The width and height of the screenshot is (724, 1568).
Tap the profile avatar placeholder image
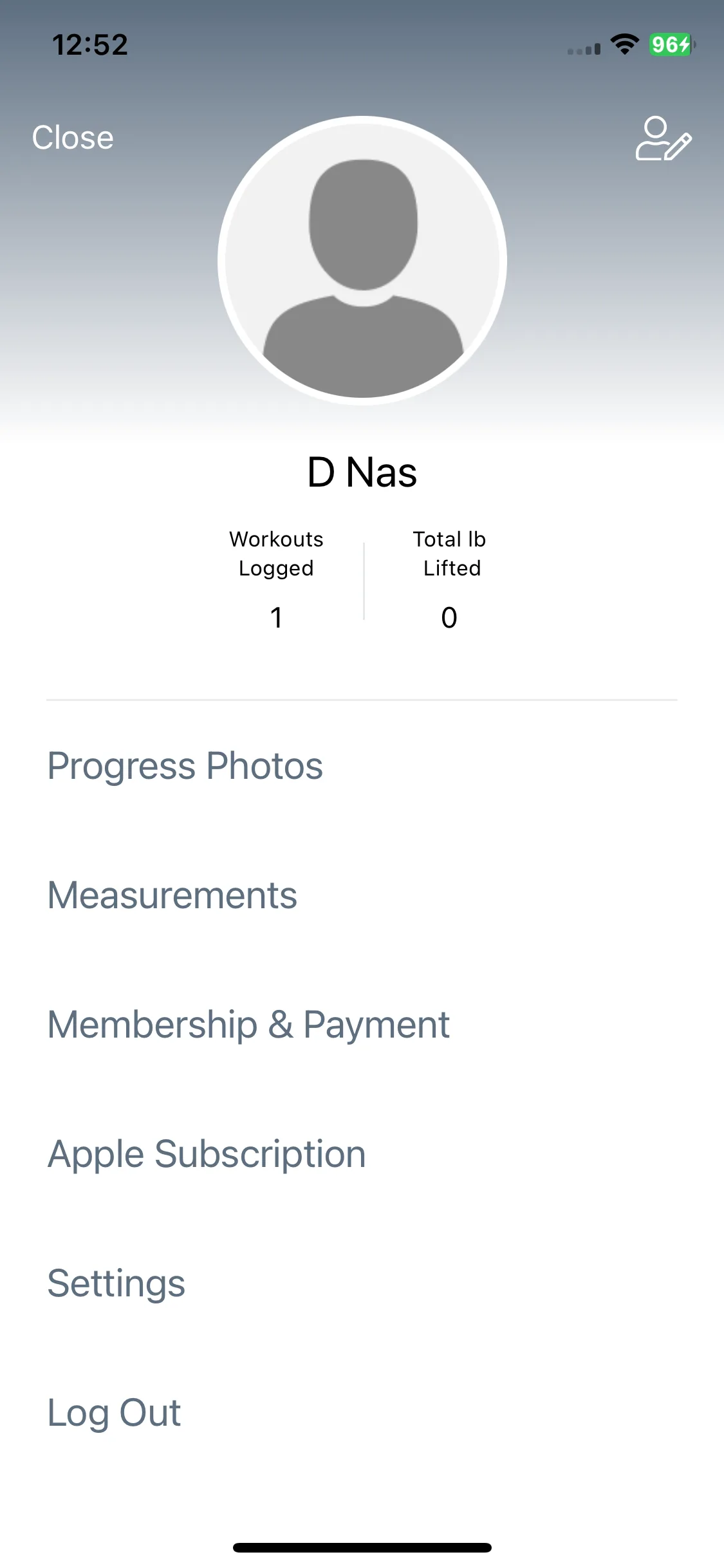pos(362,261)
